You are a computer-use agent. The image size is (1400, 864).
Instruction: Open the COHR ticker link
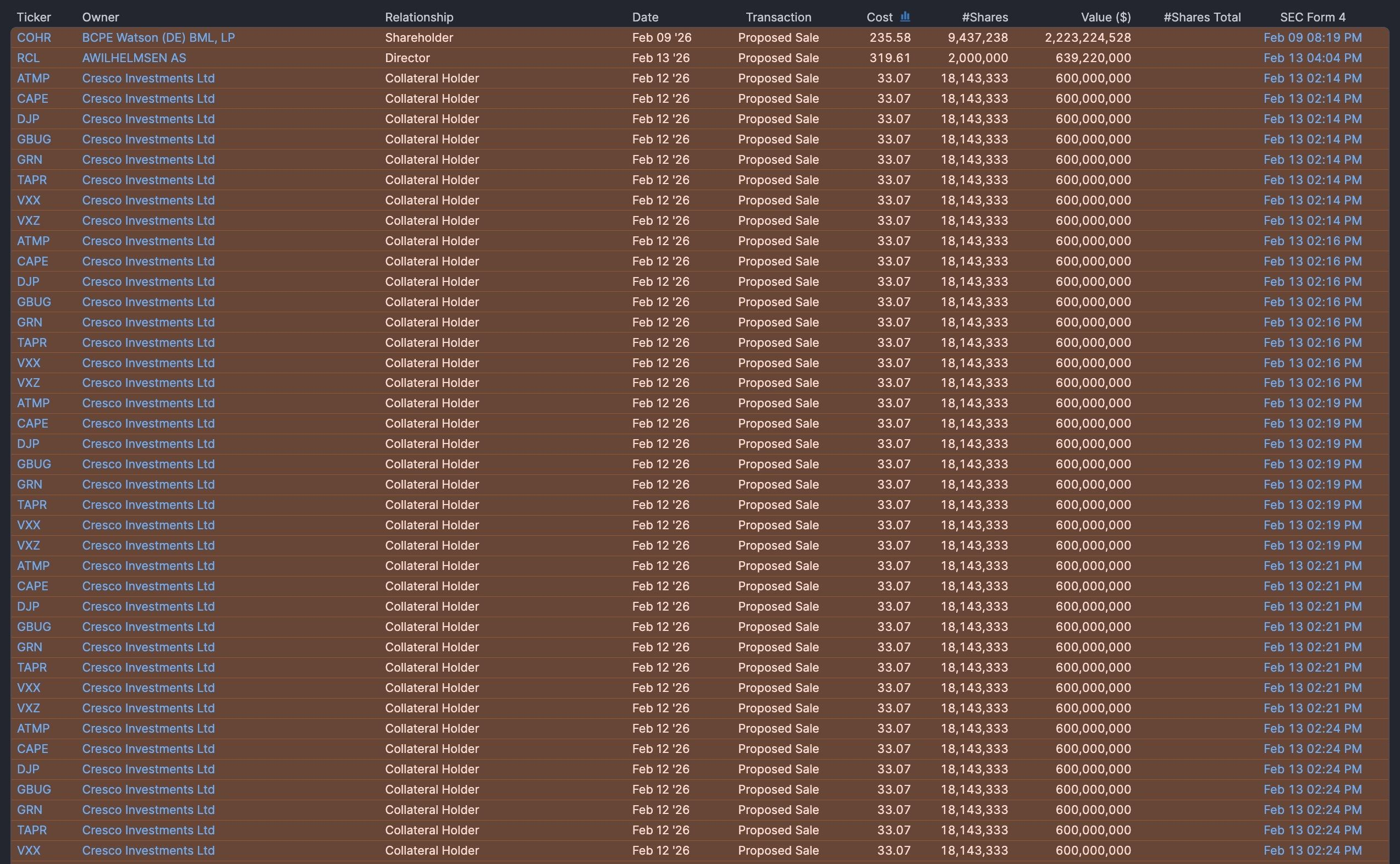(34, 38)
